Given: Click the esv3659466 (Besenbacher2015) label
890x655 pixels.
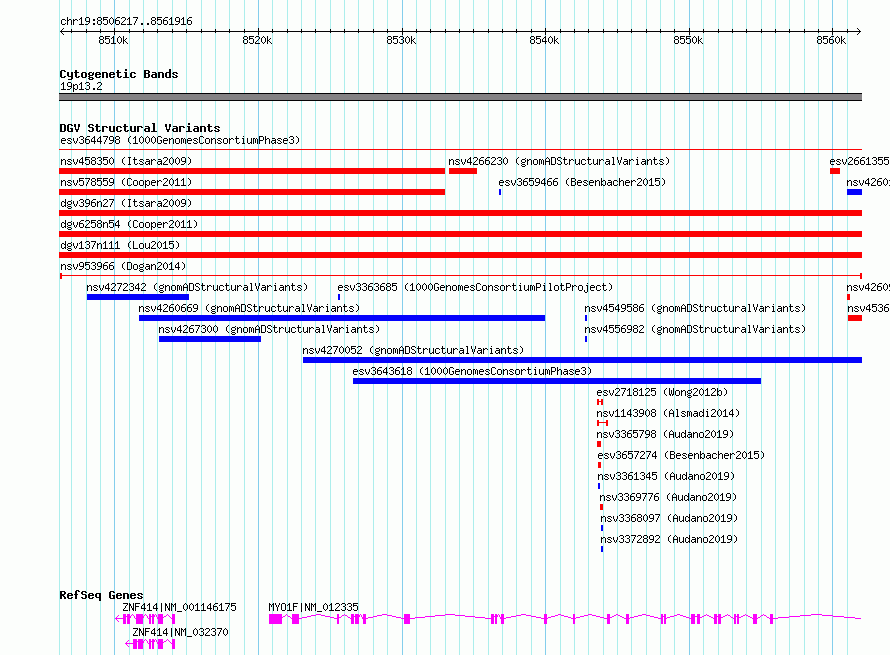Looking at the screenshot, I should tap(582, 182).
